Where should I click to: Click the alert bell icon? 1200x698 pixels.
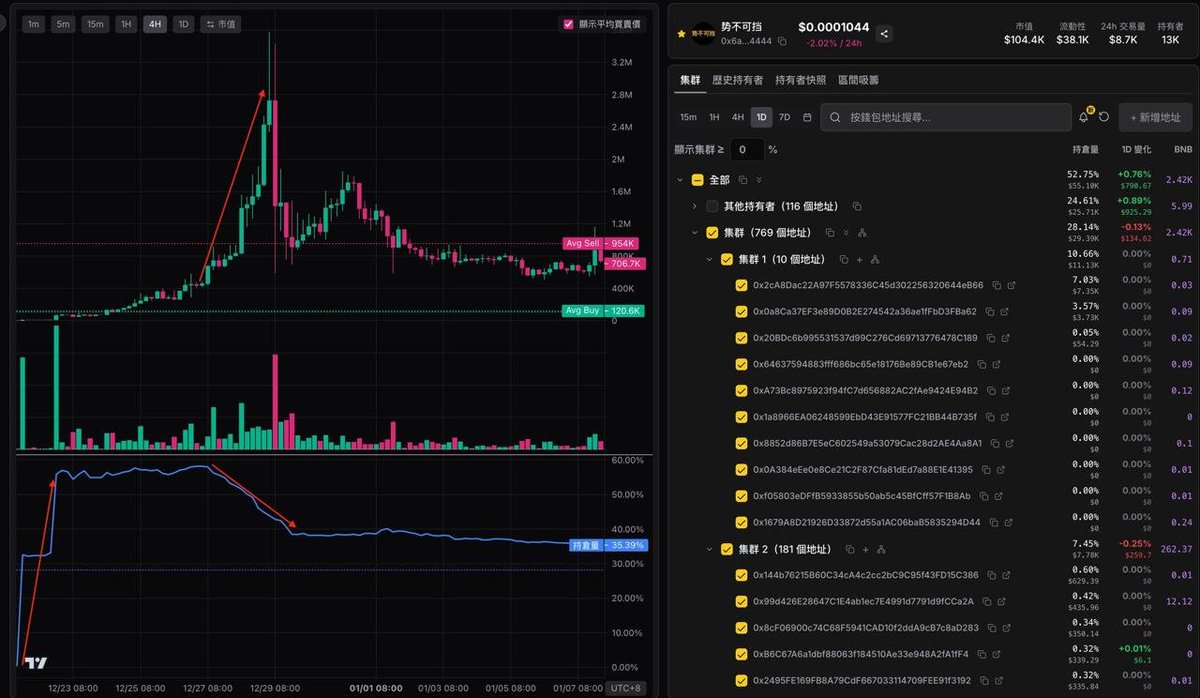pos(1083,117)
